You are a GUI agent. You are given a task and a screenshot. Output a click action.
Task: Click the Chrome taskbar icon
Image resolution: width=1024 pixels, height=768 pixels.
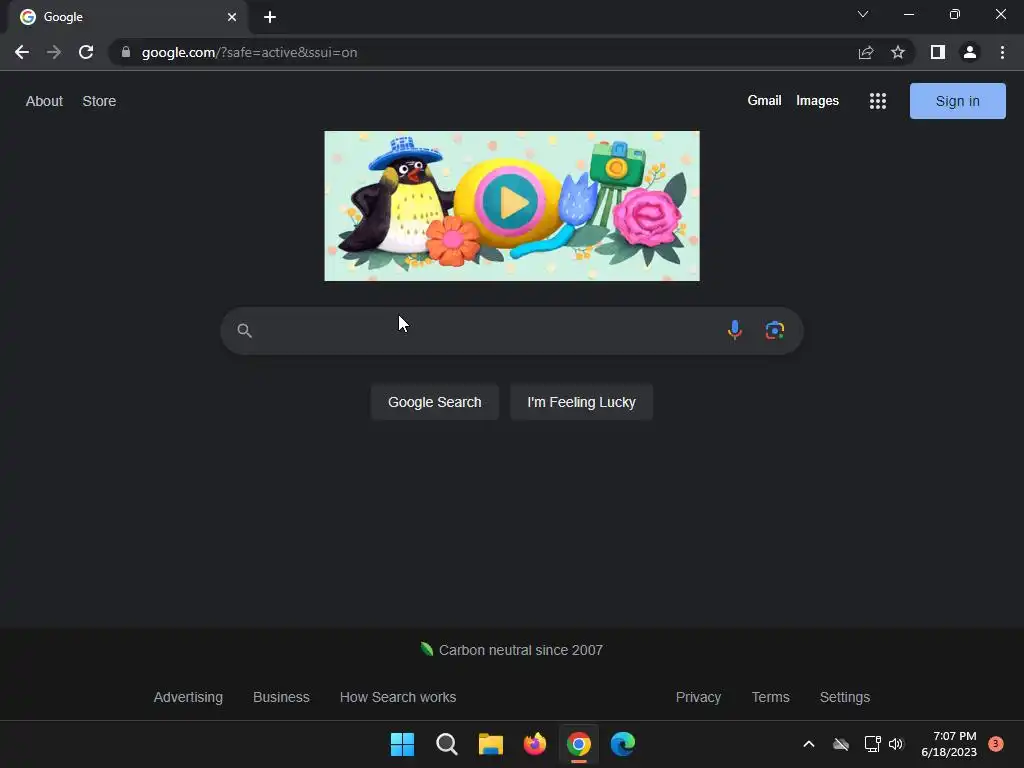[579, 744]
